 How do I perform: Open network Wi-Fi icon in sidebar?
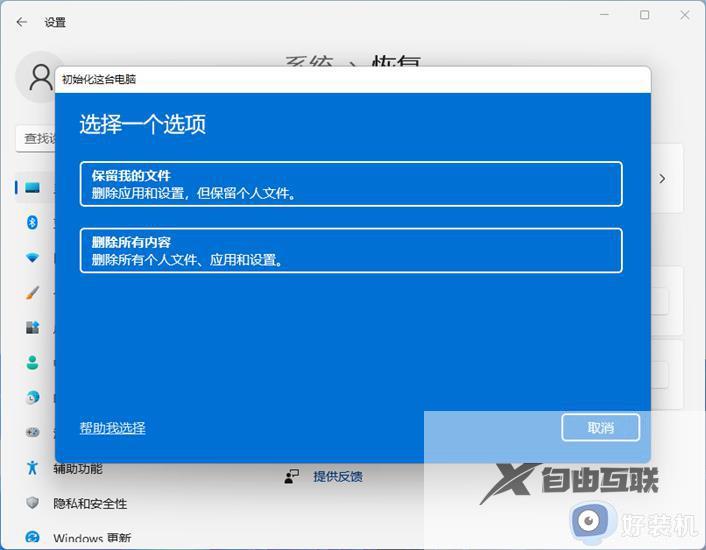click(32, 257)
